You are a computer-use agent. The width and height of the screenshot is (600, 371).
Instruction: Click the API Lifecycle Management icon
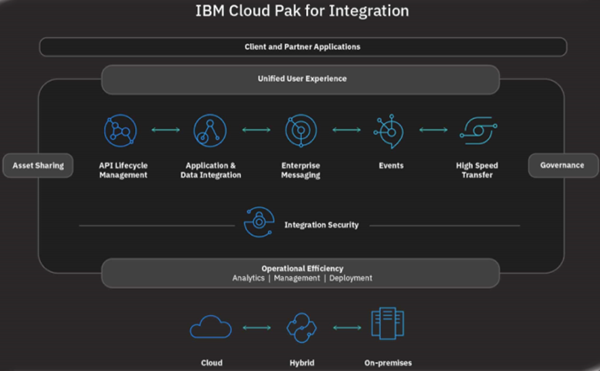(121, 130)
